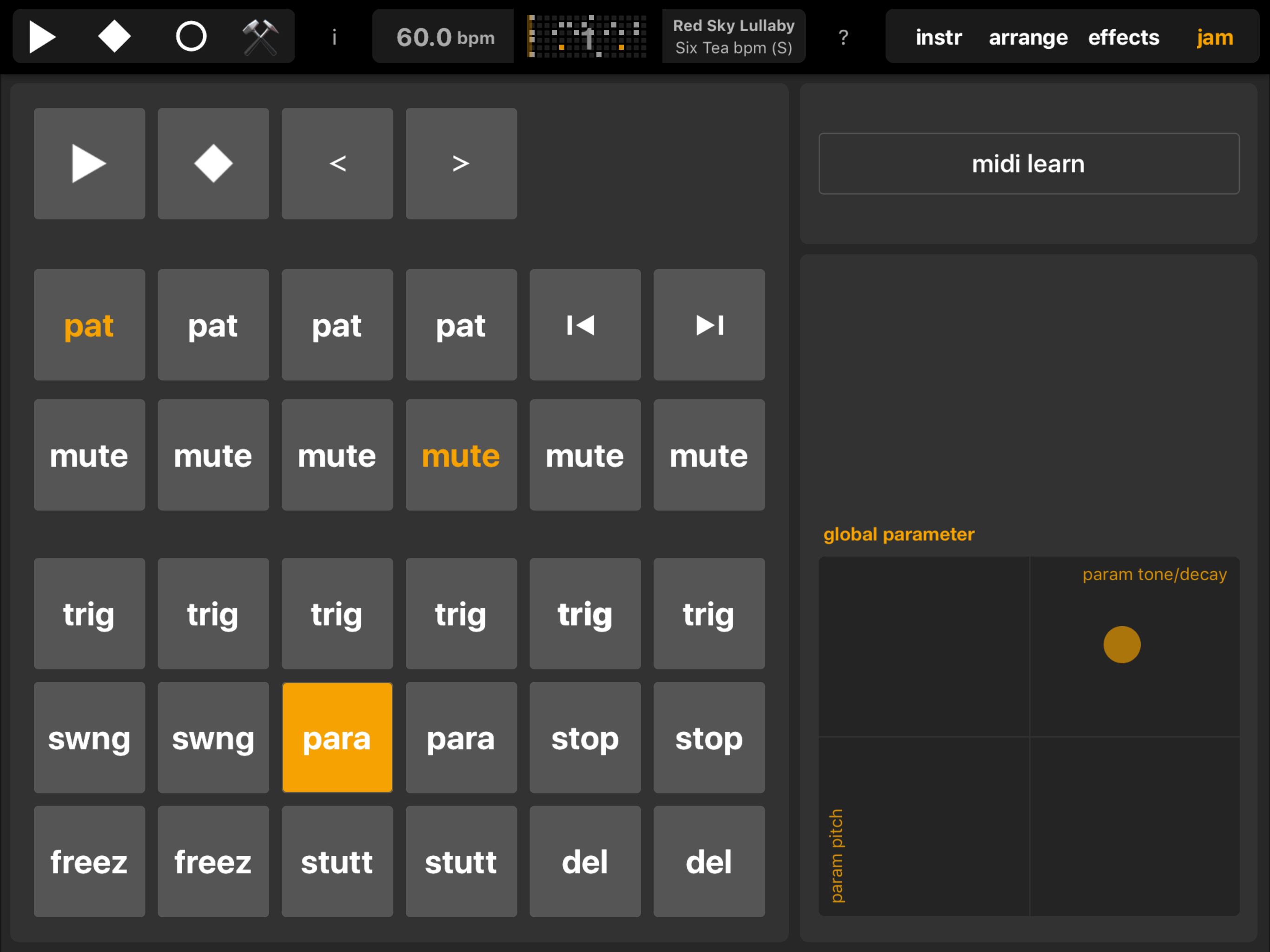The width and height of the screenshot is (1270, 952).
Task: Select the second pat pad from the left
Action: pyautogui.click(x=213, y=325)
